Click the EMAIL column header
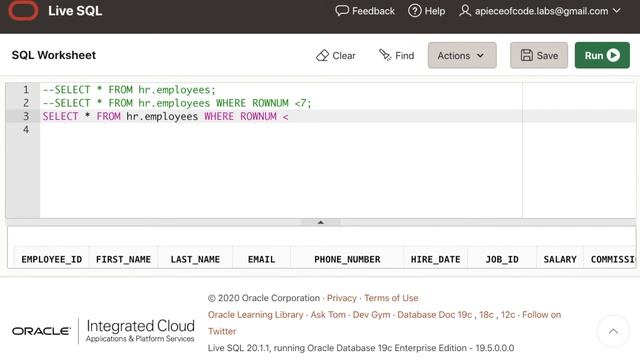The width and height of the screenshot is (640, 360). (262, 259)
